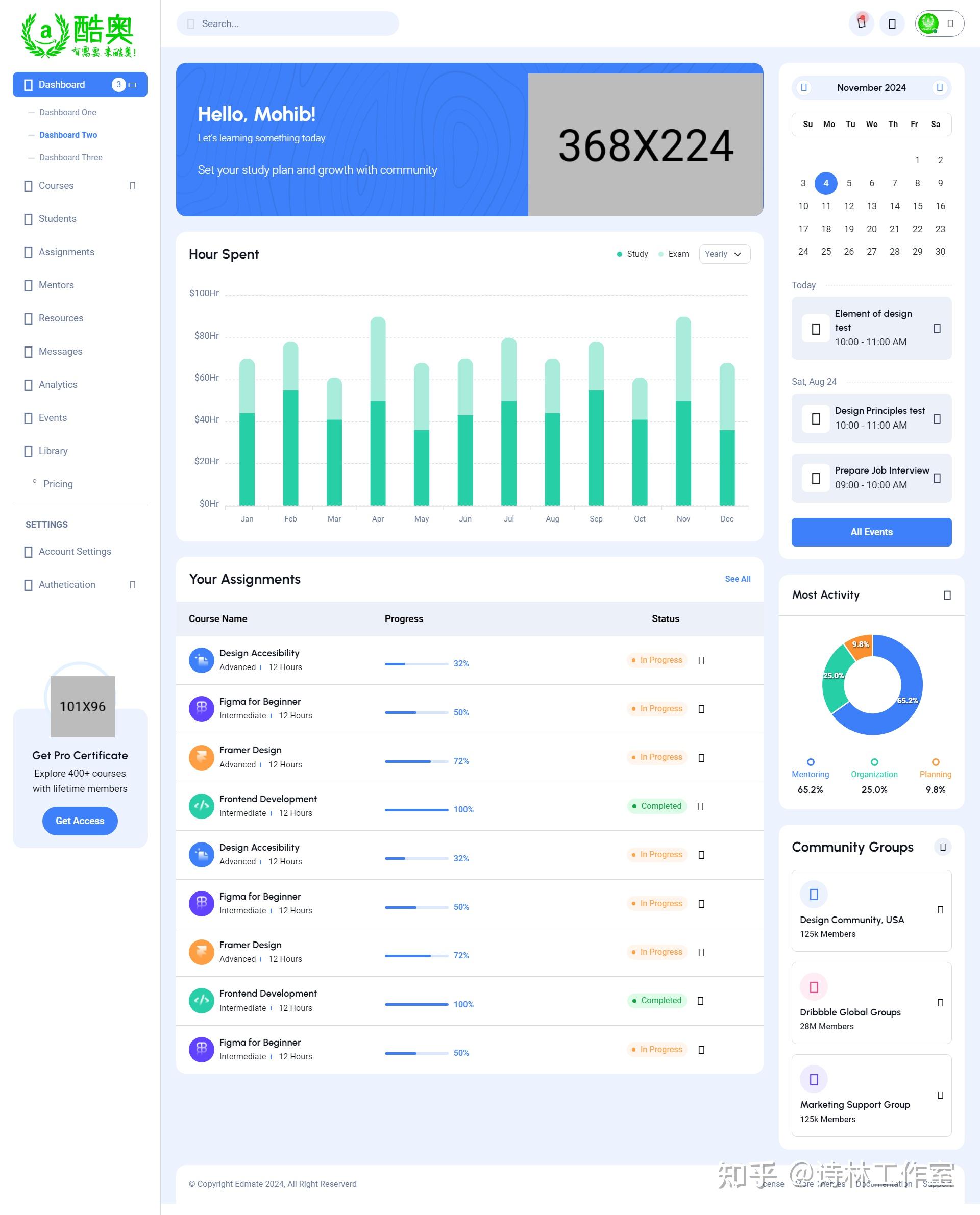Open the Yearly period dropdown
This screenshot has width=980, height=1215.
click(724, 254)
